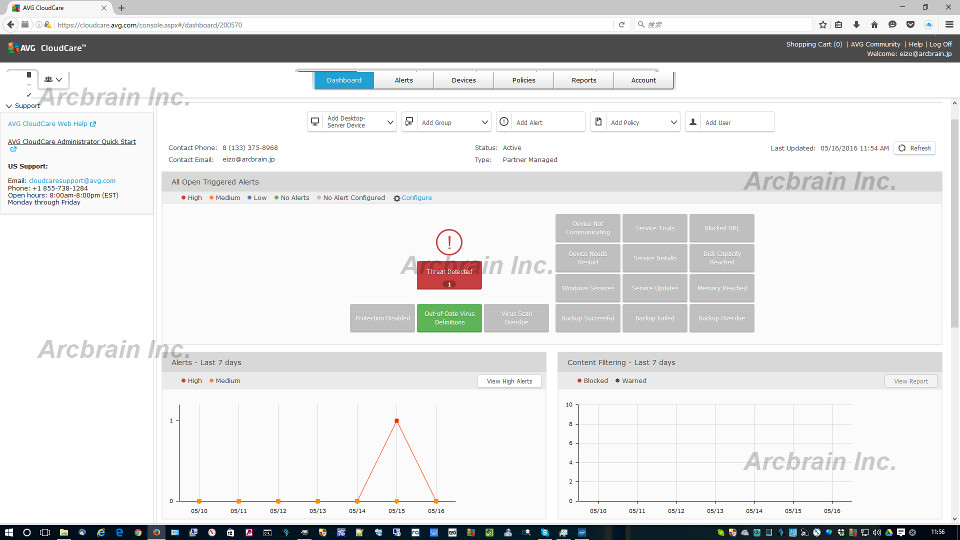Switch to the Alerts tab
Image resolution: width=960 pixels, height=540 pixels.
click(x=403, y=80)
